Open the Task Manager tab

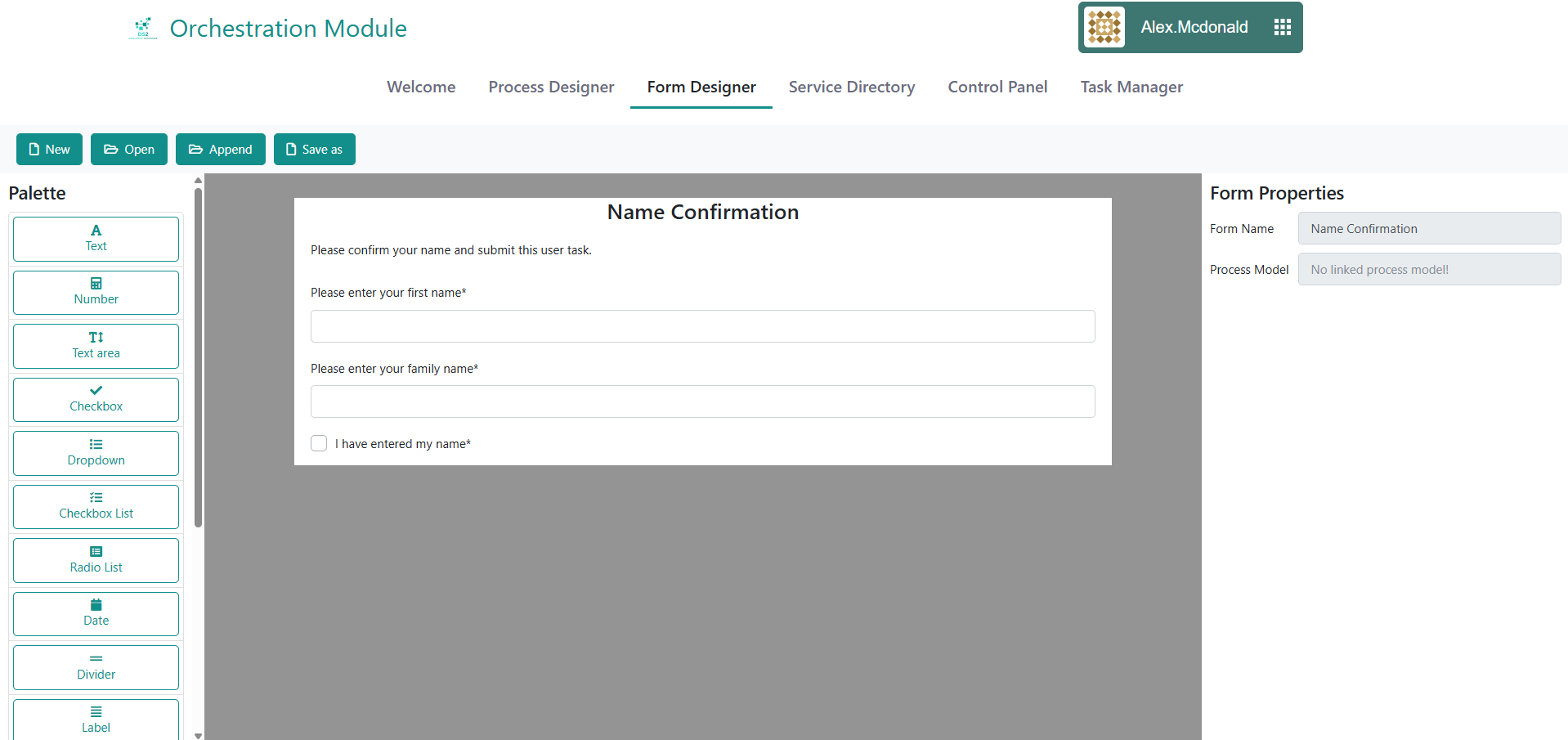(x=1131, y=87)
